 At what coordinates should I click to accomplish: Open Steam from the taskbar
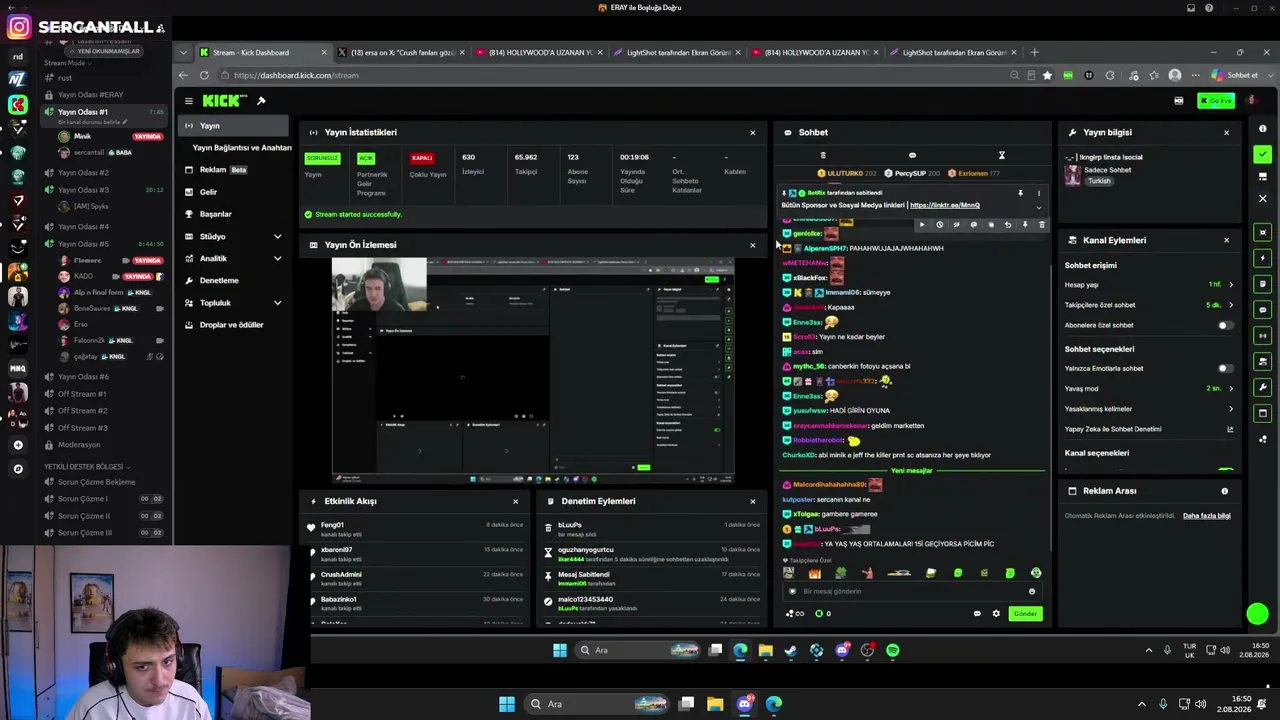point(791,650)
